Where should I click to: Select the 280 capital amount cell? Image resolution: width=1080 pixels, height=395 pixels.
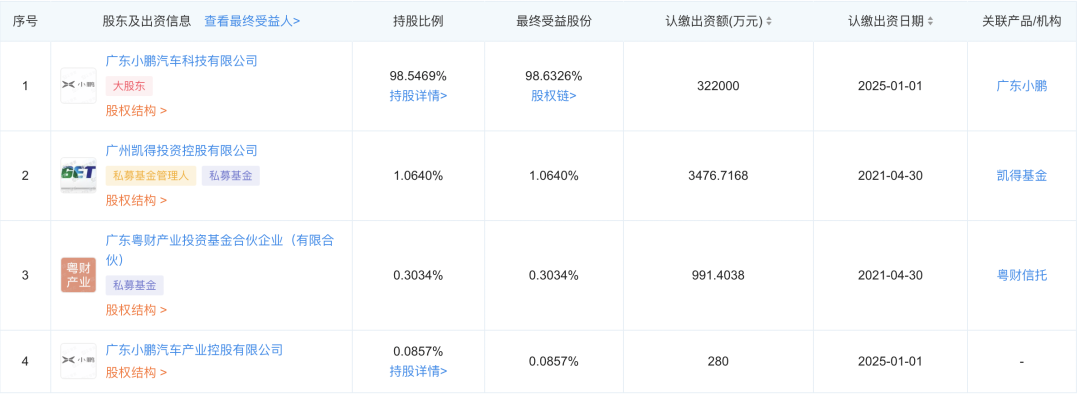pos(718,361)
